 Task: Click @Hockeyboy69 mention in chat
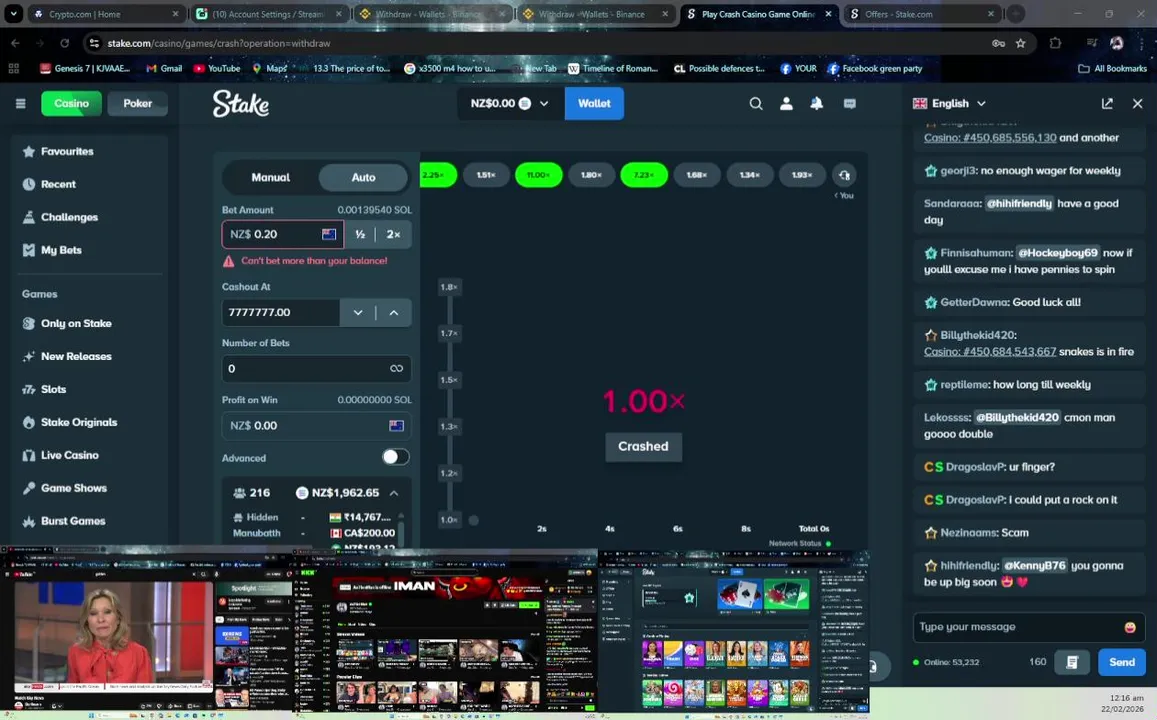point(1057,253)
